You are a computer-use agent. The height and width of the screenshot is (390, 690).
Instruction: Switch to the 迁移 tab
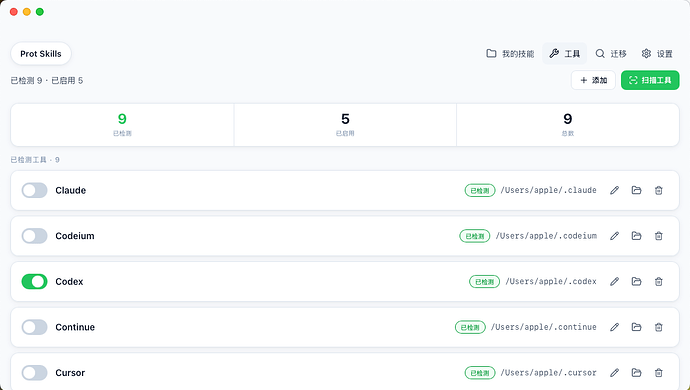(611, 54)
